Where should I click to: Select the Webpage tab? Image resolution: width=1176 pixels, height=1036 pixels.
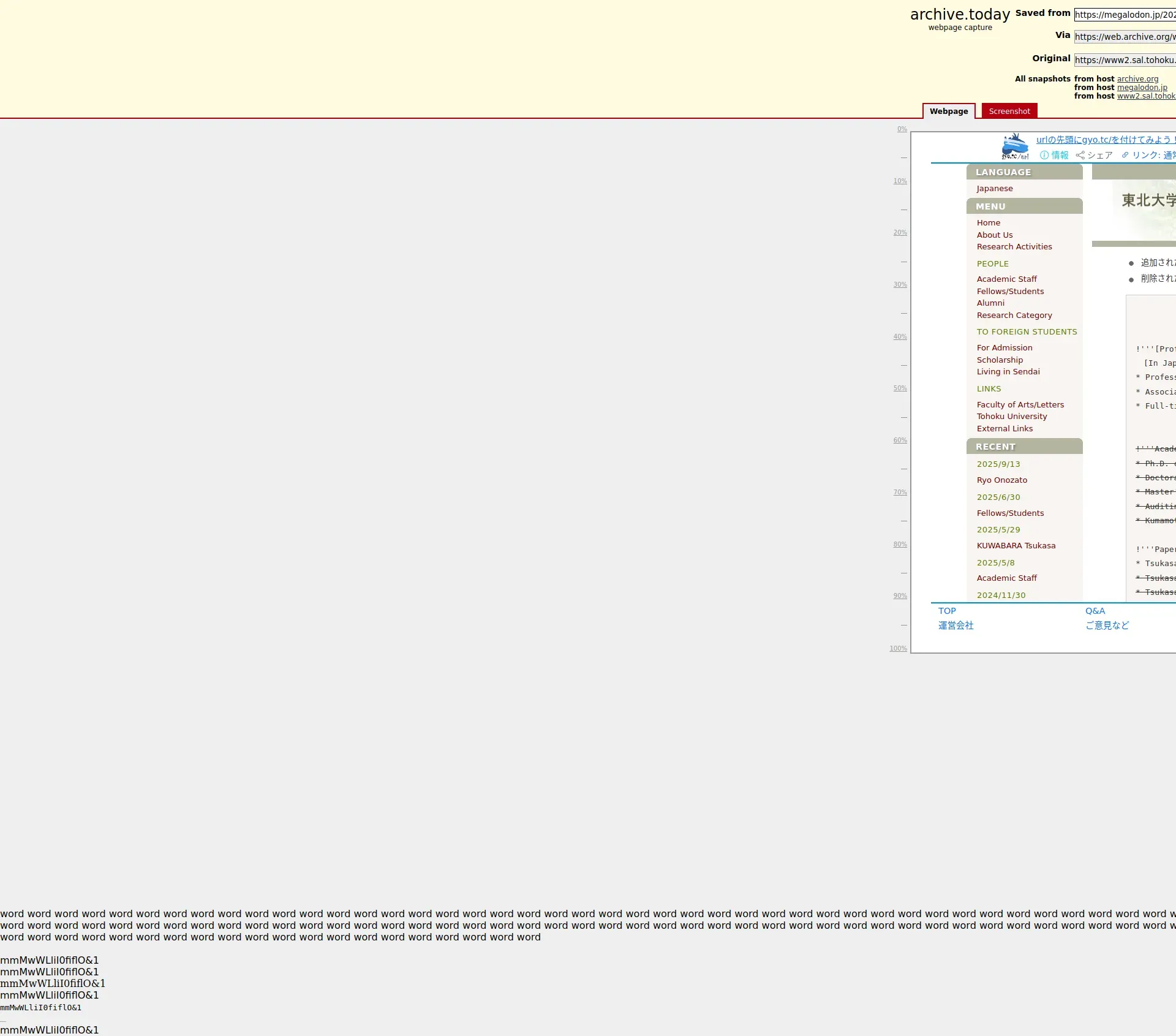click(x=948, y=112)
